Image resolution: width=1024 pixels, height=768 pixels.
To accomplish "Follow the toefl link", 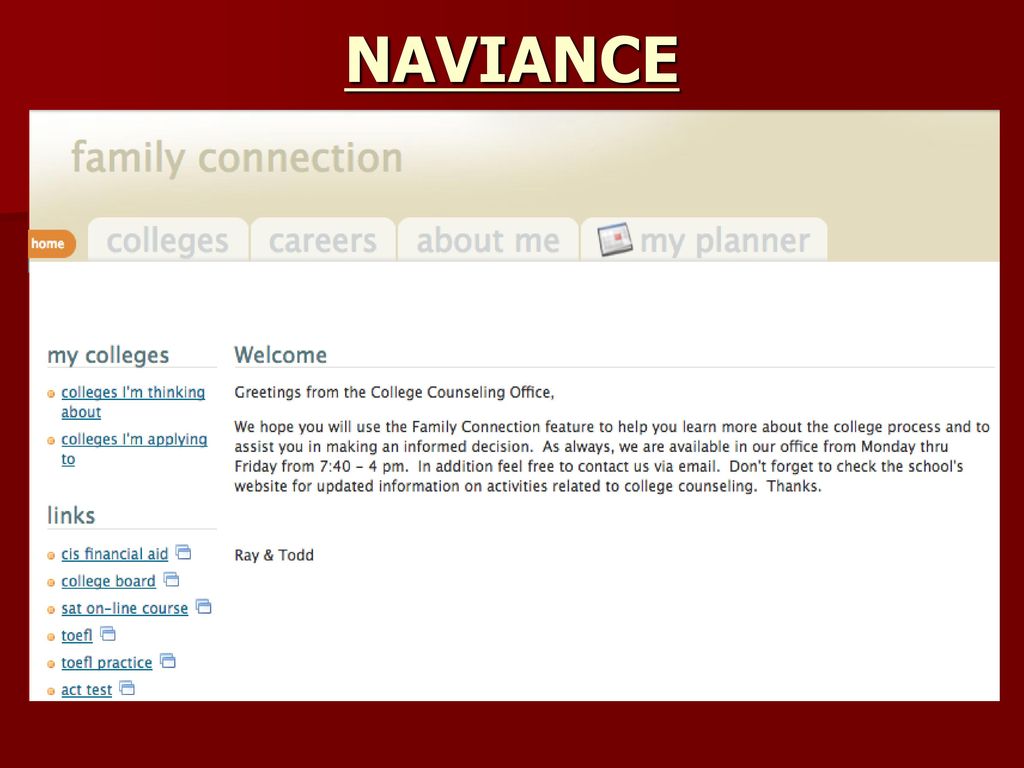I will click(x=77, y=635).
